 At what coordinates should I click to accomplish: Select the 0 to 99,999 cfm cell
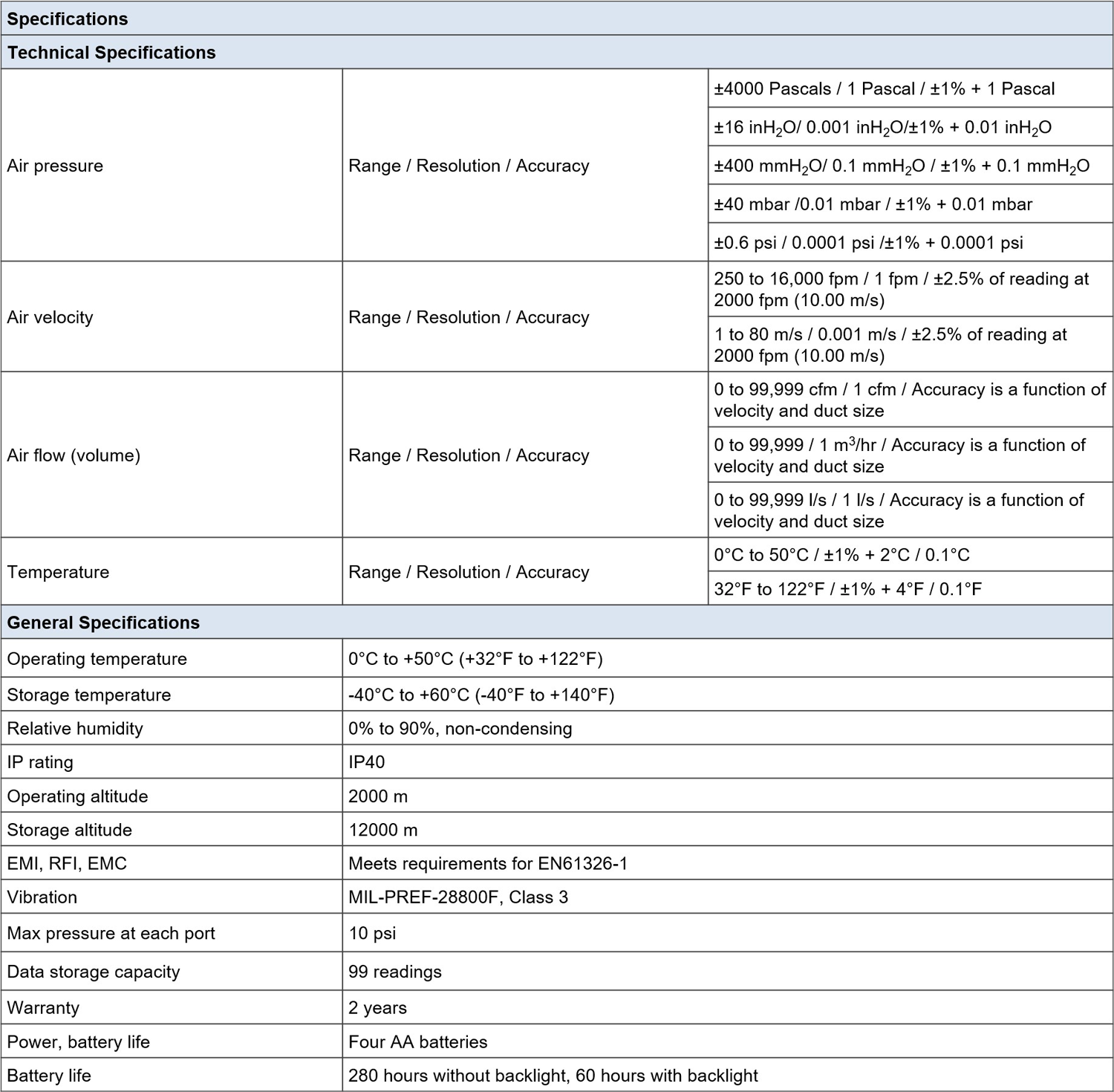(x=909, y=400)
